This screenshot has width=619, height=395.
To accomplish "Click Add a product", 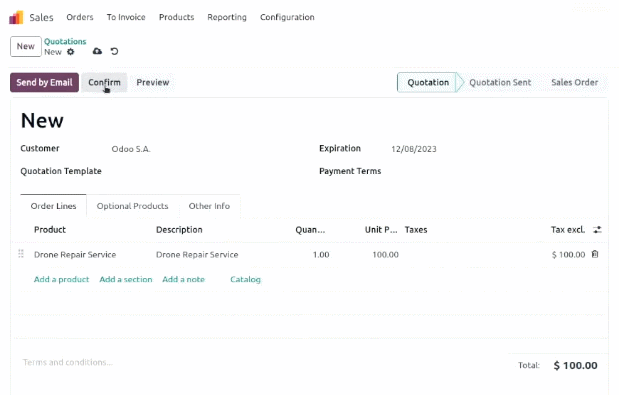I will (x=62, y=279).
